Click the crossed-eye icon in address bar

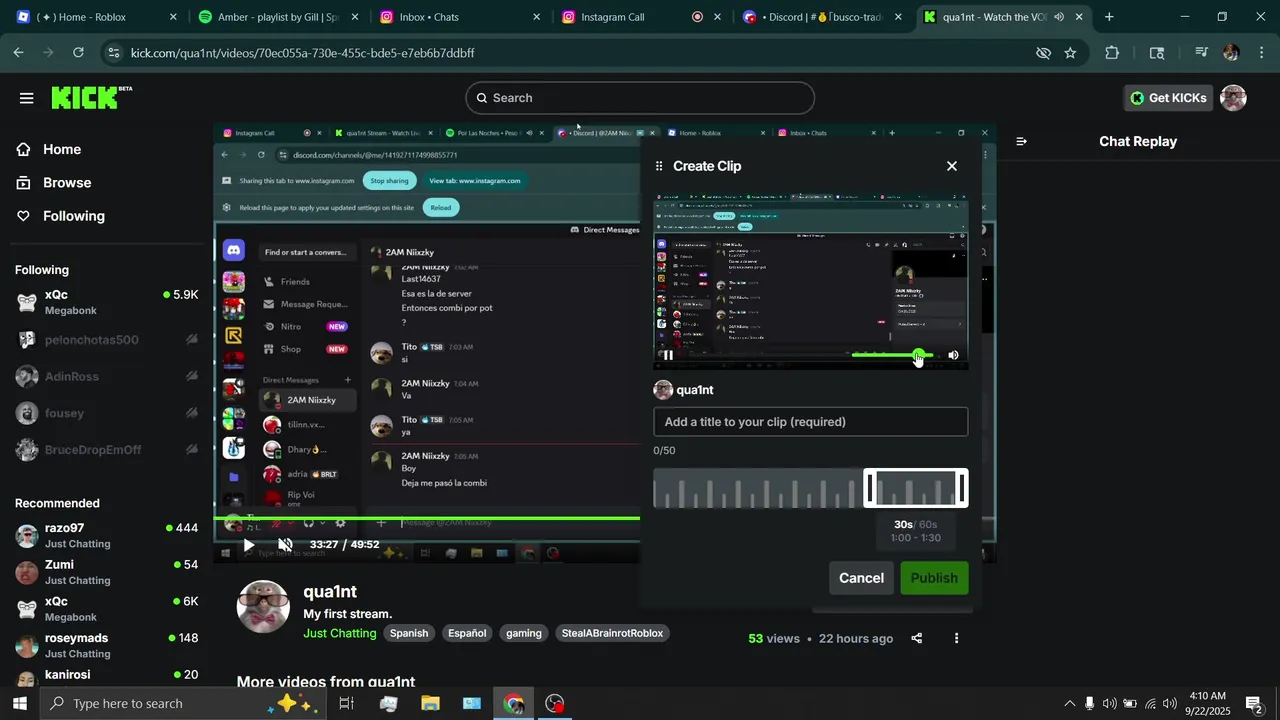(x=1043, y=53)
